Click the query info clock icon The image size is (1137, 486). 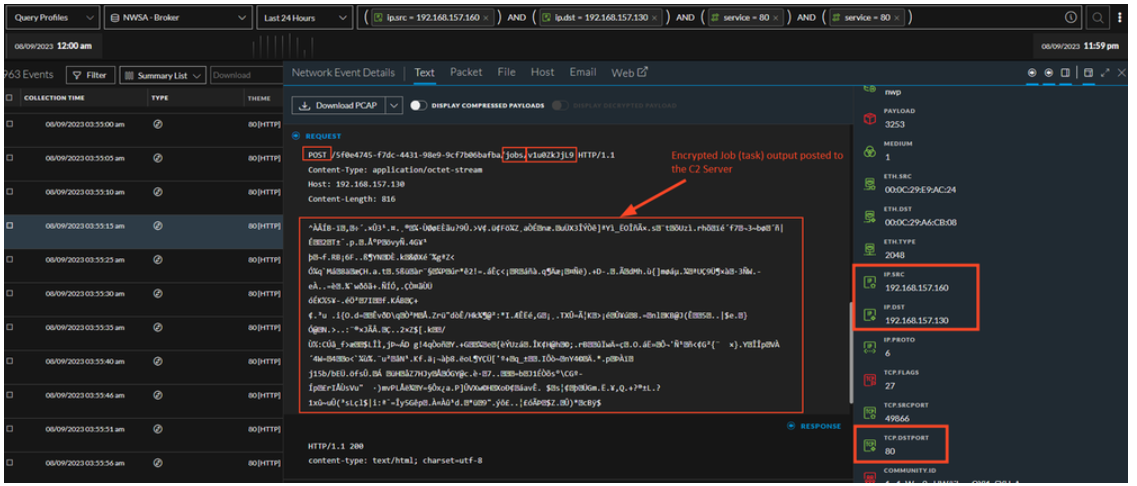tap(1071, 18)
